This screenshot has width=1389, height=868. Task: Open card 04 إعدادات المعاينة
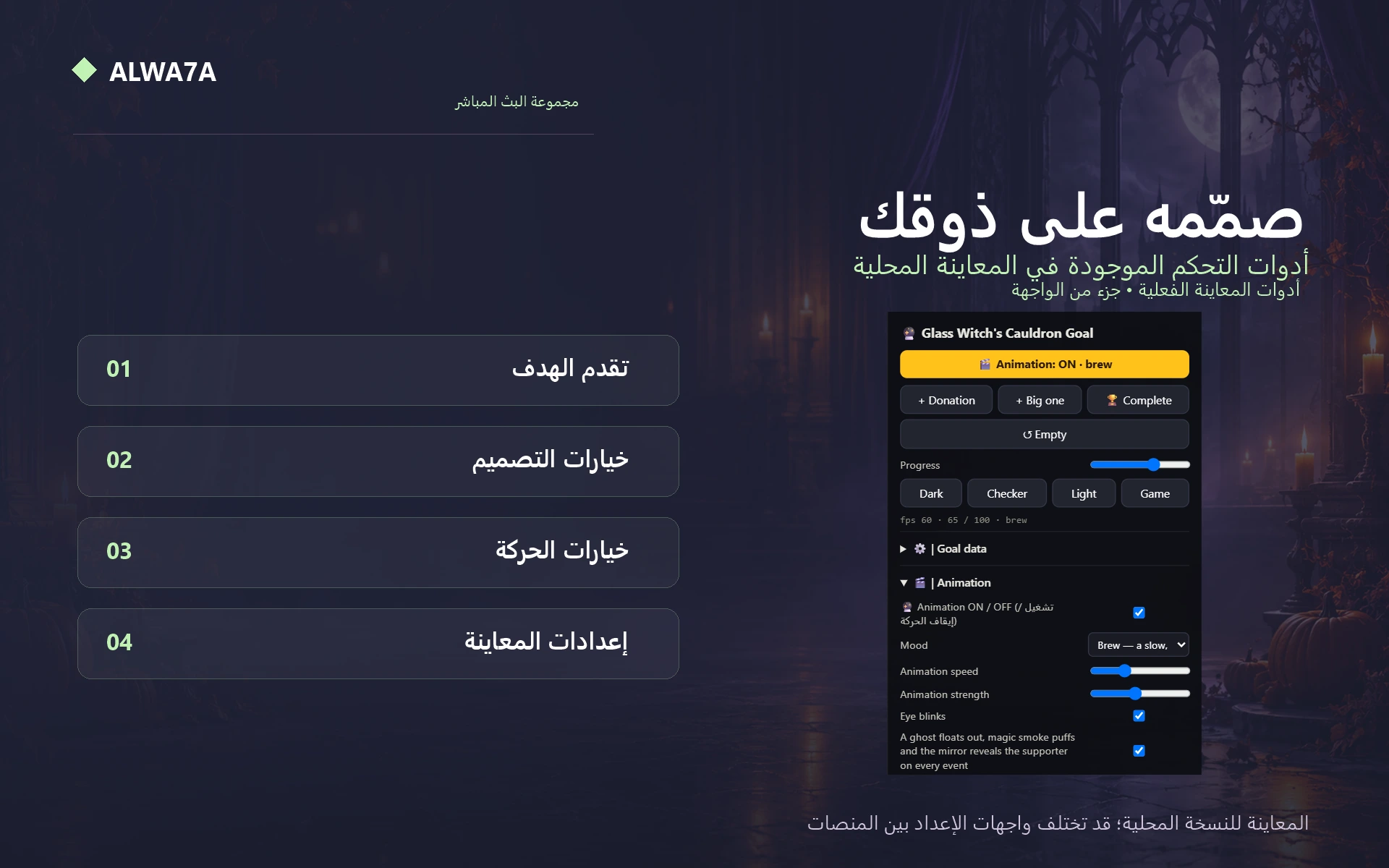click(x=378, y=643)
